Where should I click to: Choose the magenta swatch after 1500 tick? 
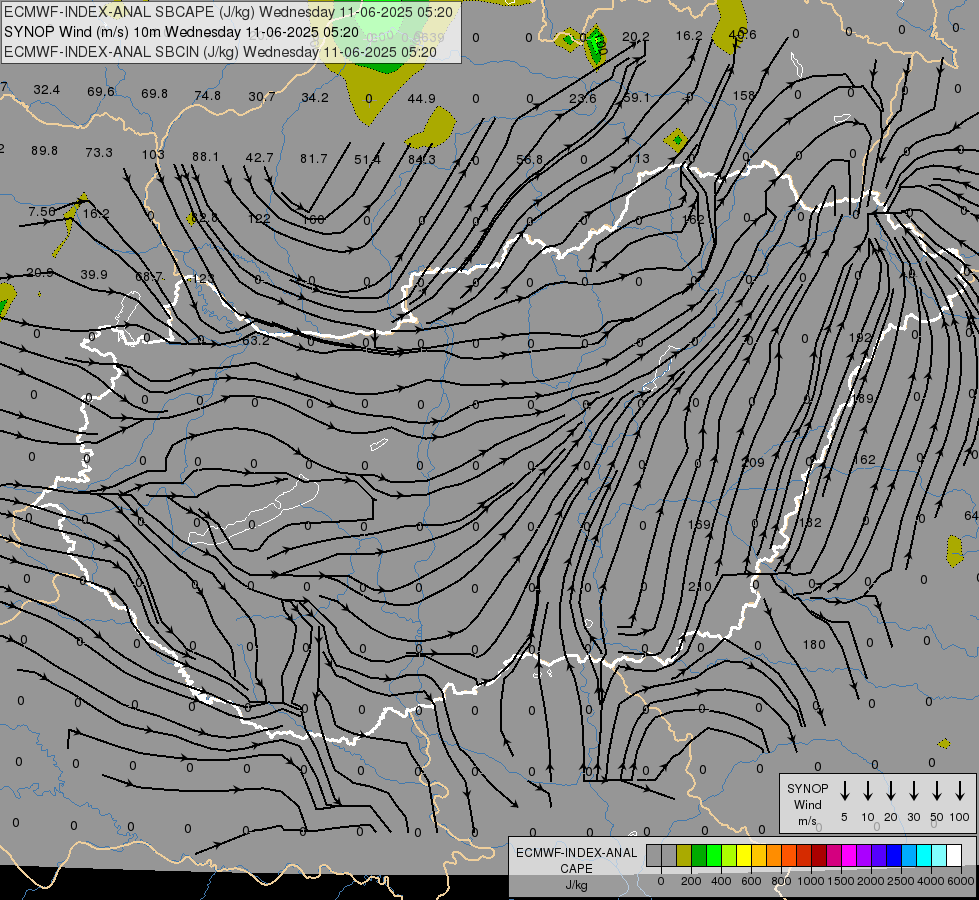pos(849,856)
